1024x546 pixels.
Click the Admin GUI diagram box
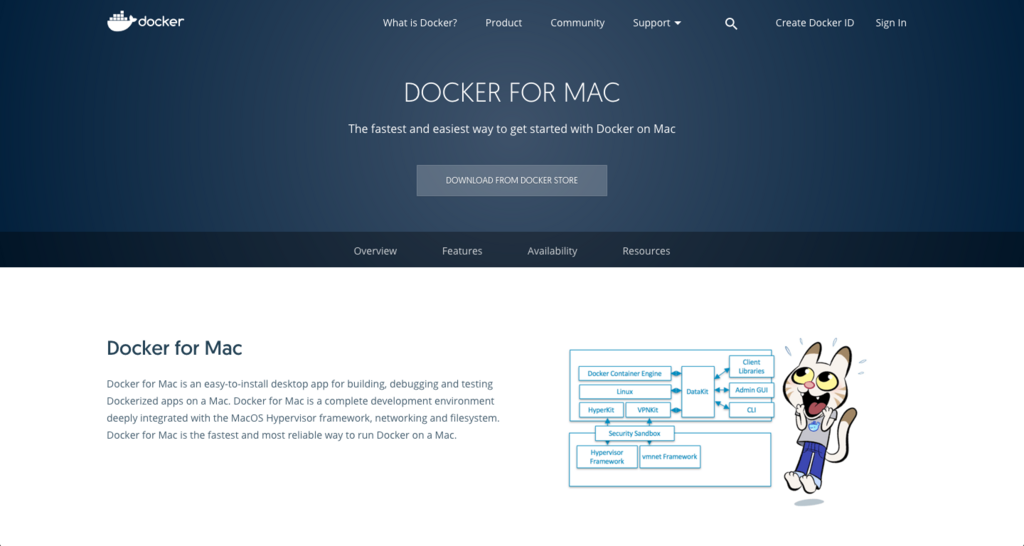click(x=751, y=390)
